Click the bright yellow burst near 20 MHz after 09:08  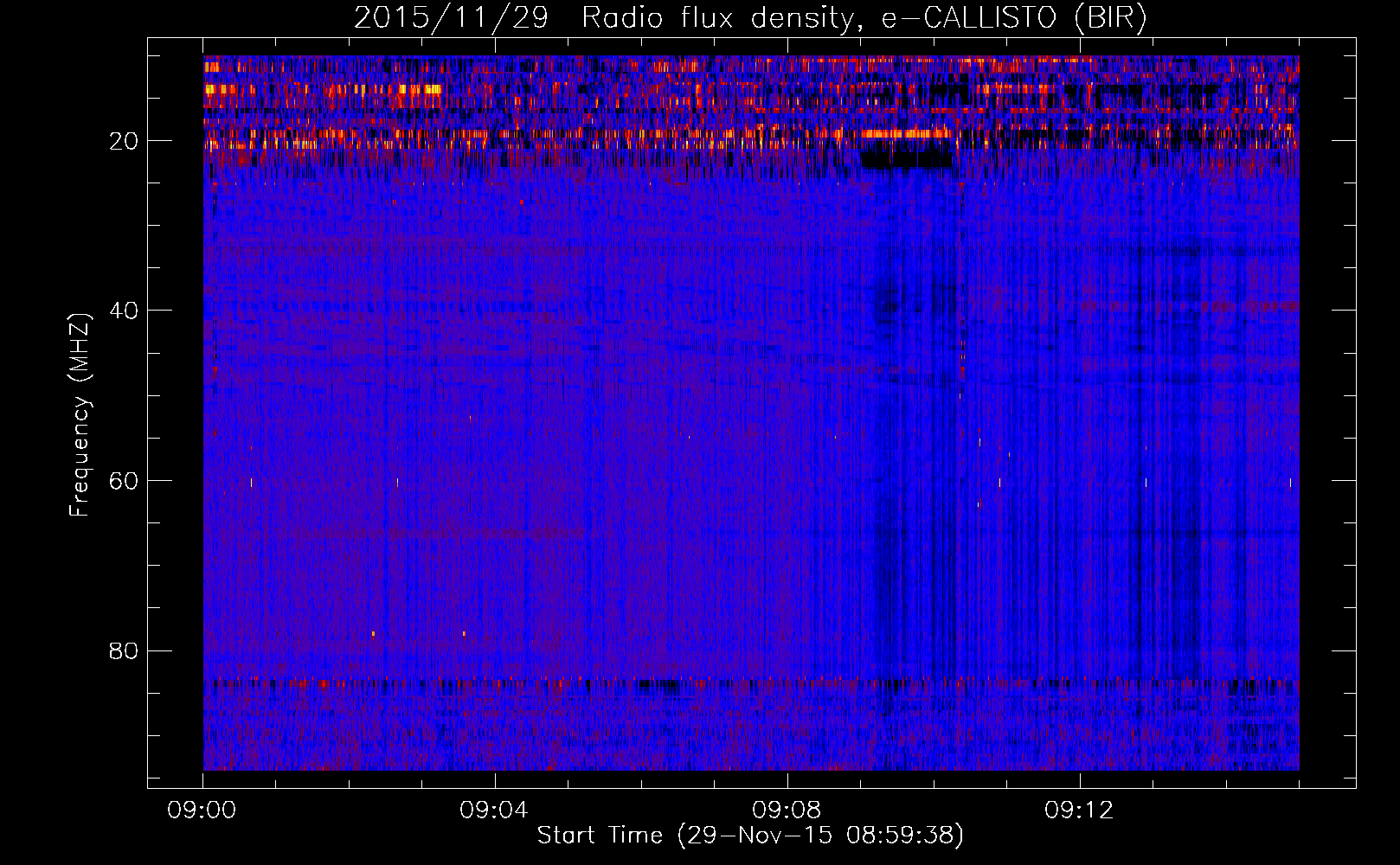[906, 134]
